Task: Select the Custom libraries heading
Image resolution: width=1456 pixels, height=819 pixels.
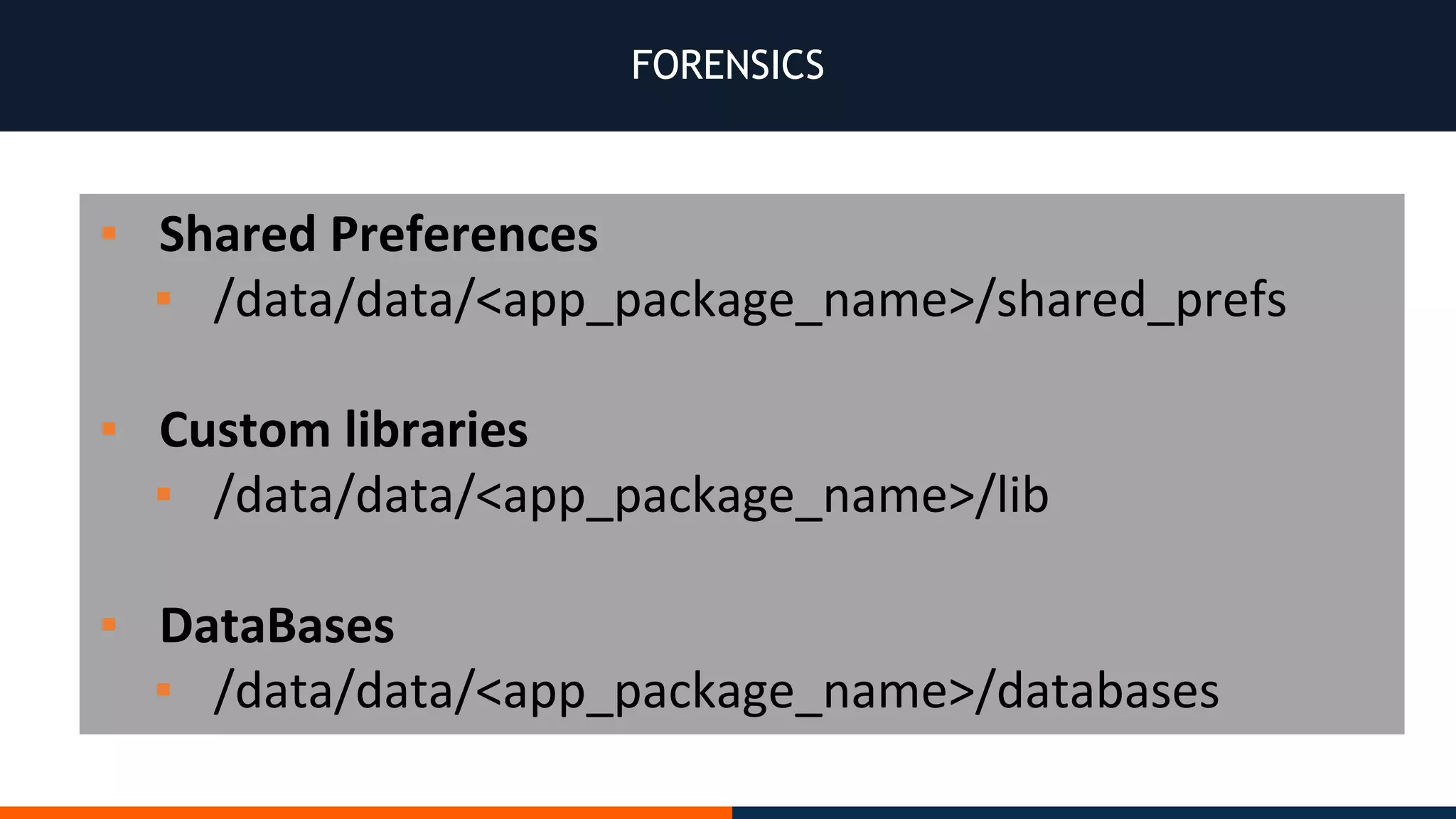Action: (x=343, y=429)
